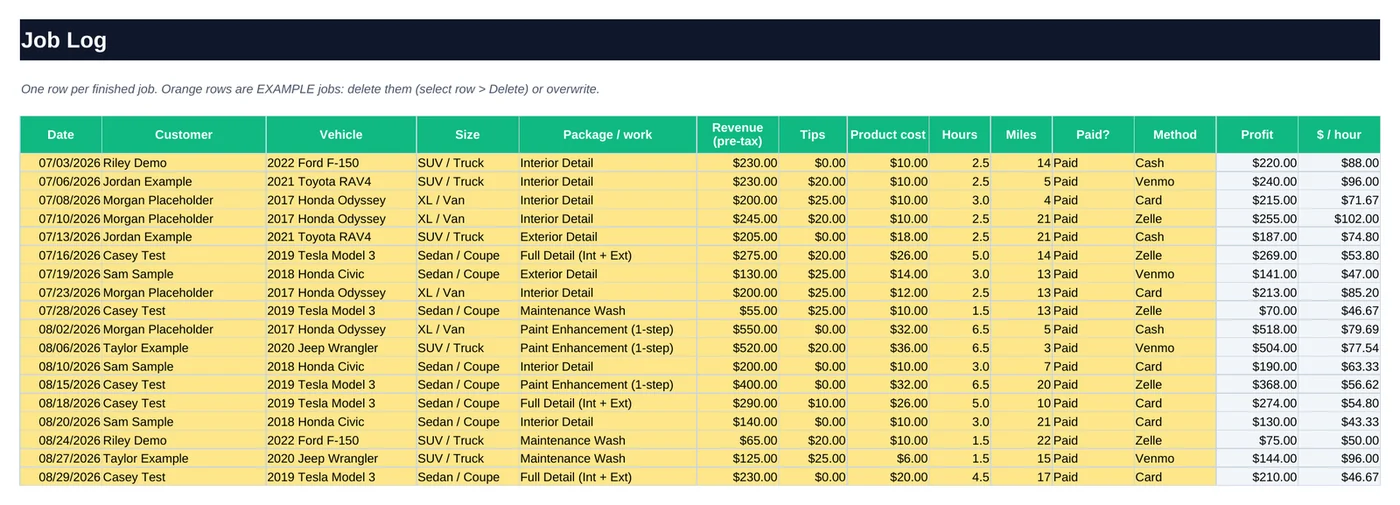Click customer Riley Demo on 07/03/2026 row
Image resolution: width=1400 pixels, height=505 pixels.
pyautogui.click(x=184, y=163)
